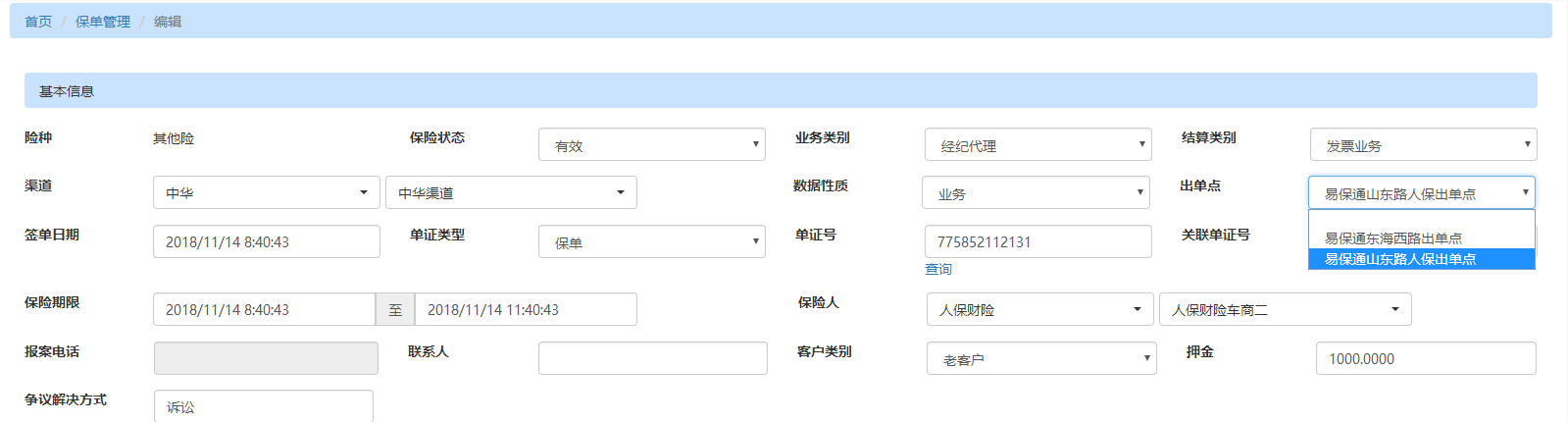This screenshot has width=1568, height=422.
Task: Click the 单证号 field containing 775852112131
Action: pyautogui.click(x=1037, y=242)
